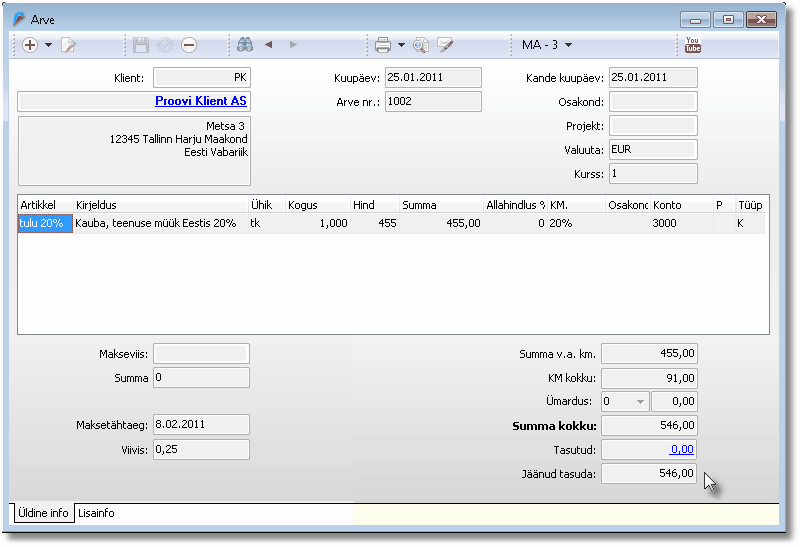Go to previous record with left arrow
Image resolution: width=800 pixels, height=547 pixels.
tap(268, 45)
